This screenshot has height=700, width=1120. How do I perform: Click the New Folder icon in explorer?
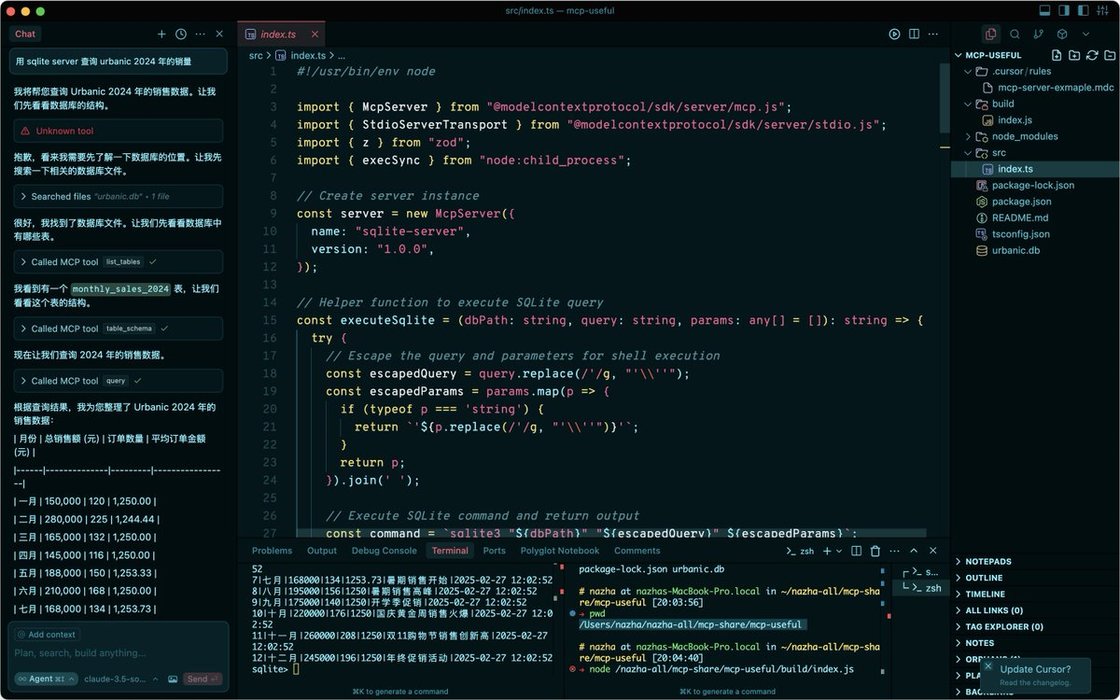1073,55
